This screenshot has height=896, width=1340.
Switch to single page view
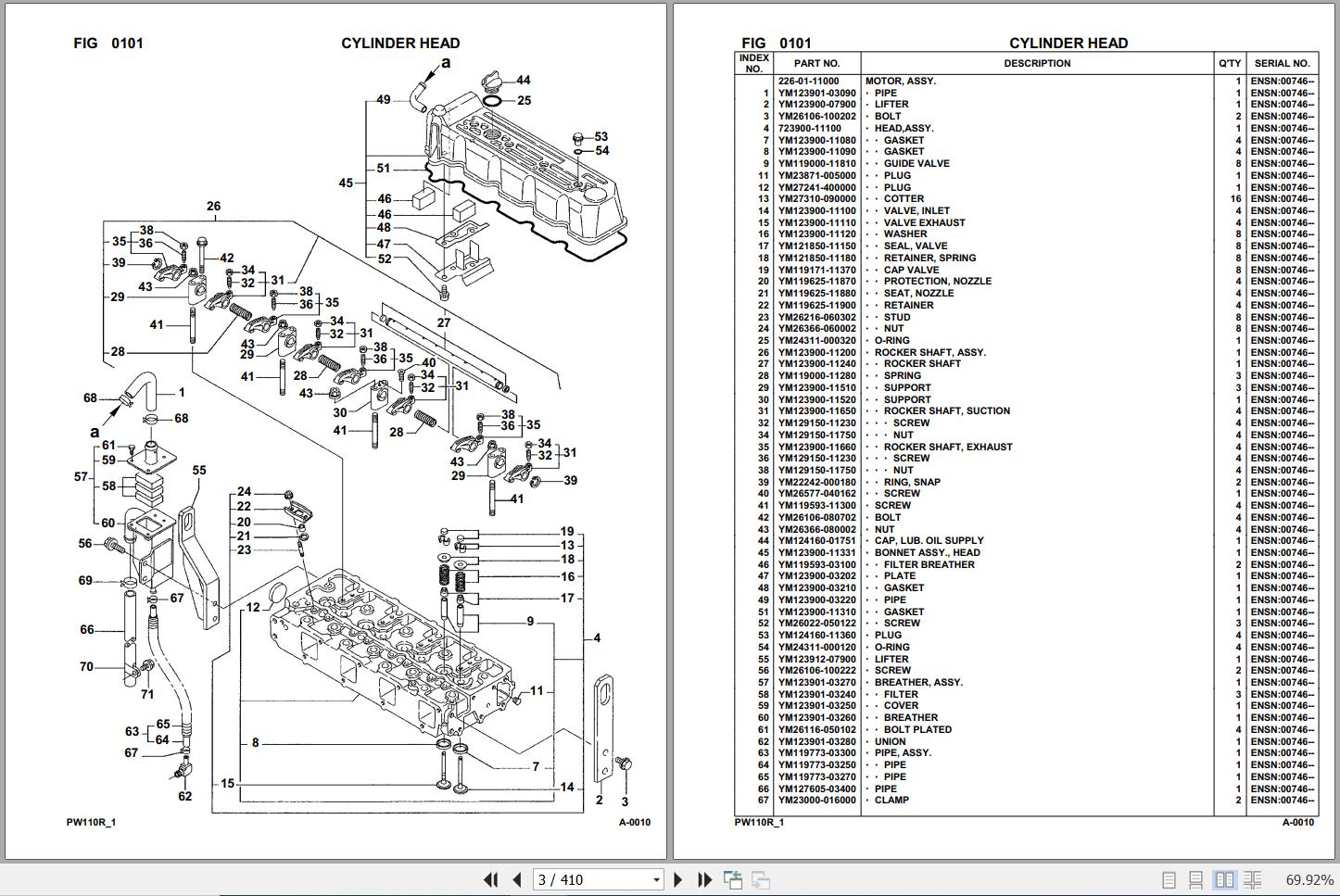tap(1169, 879)
